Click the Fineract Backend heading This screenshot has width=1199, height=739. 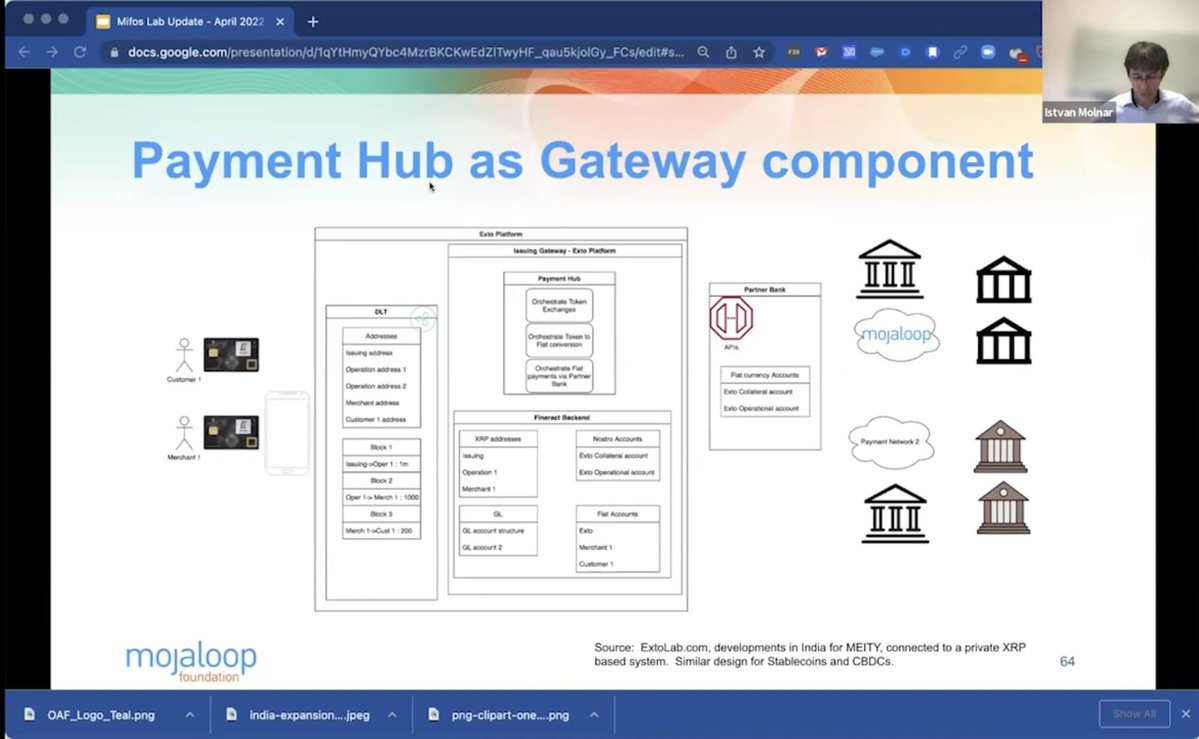pos(561,418)
